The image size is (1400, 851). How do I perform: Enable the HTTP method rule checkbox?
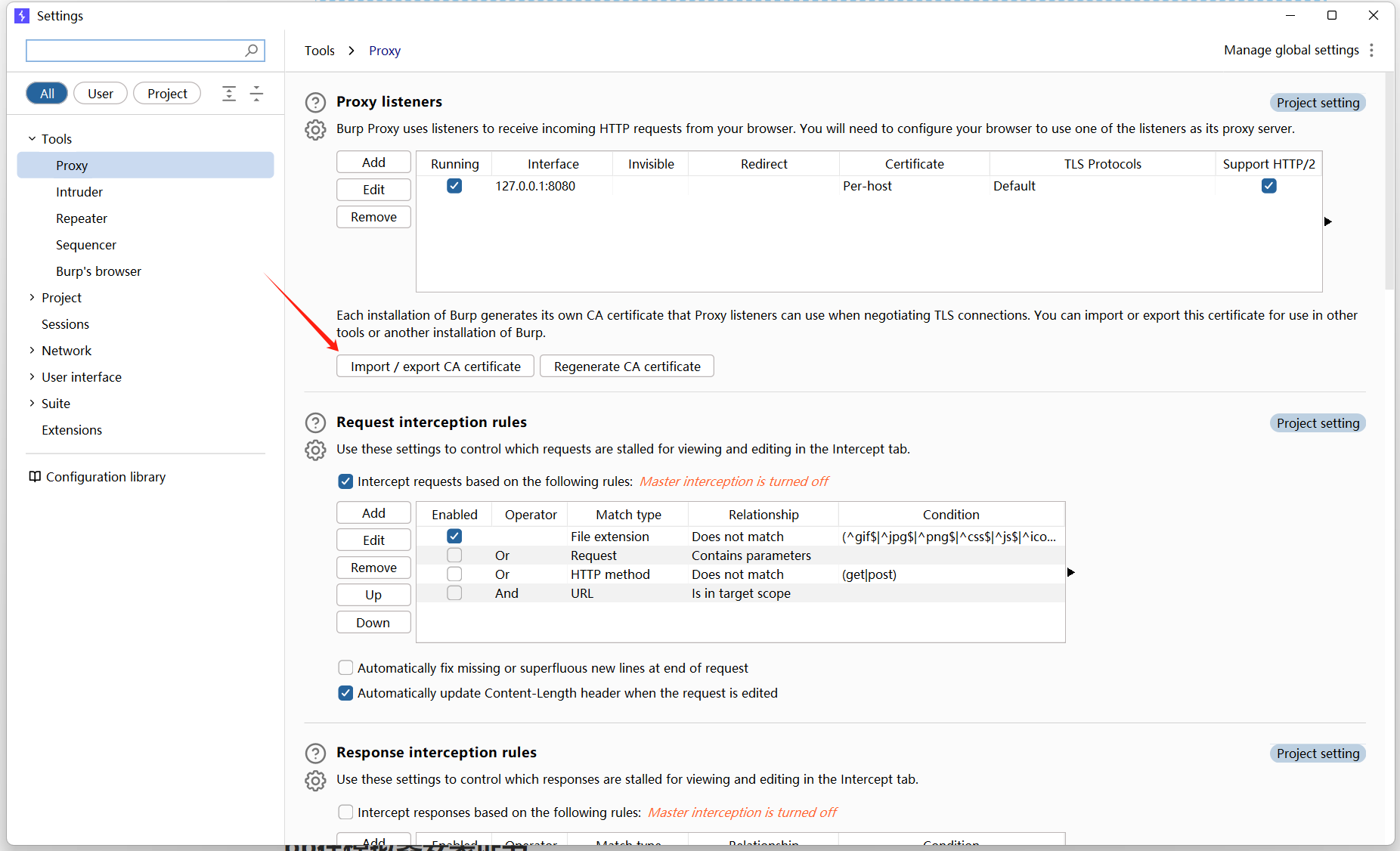tap(454, 574)
